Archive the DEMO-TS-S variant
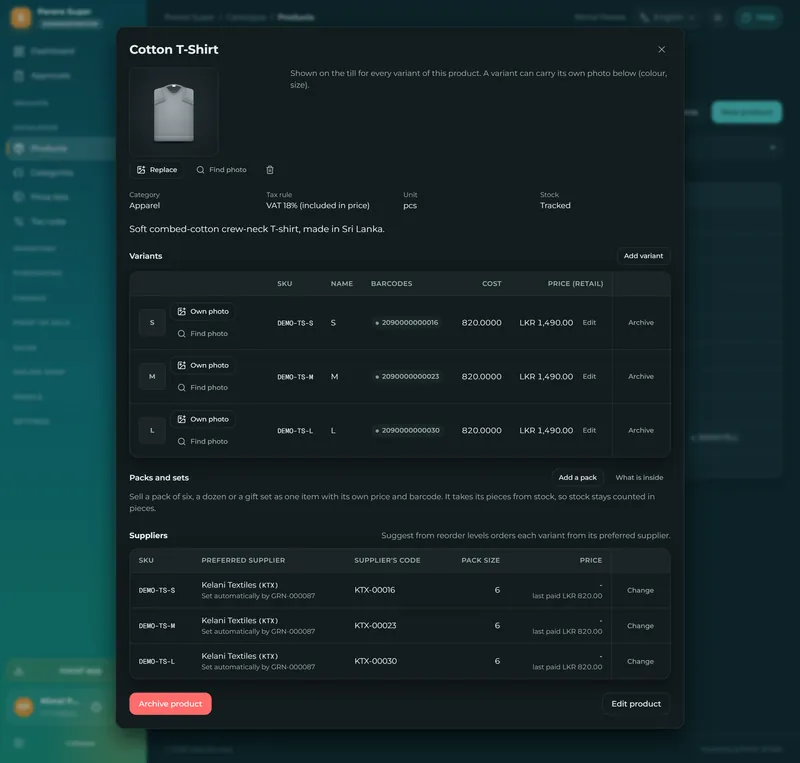800x763 pixels. click(641, 323)
